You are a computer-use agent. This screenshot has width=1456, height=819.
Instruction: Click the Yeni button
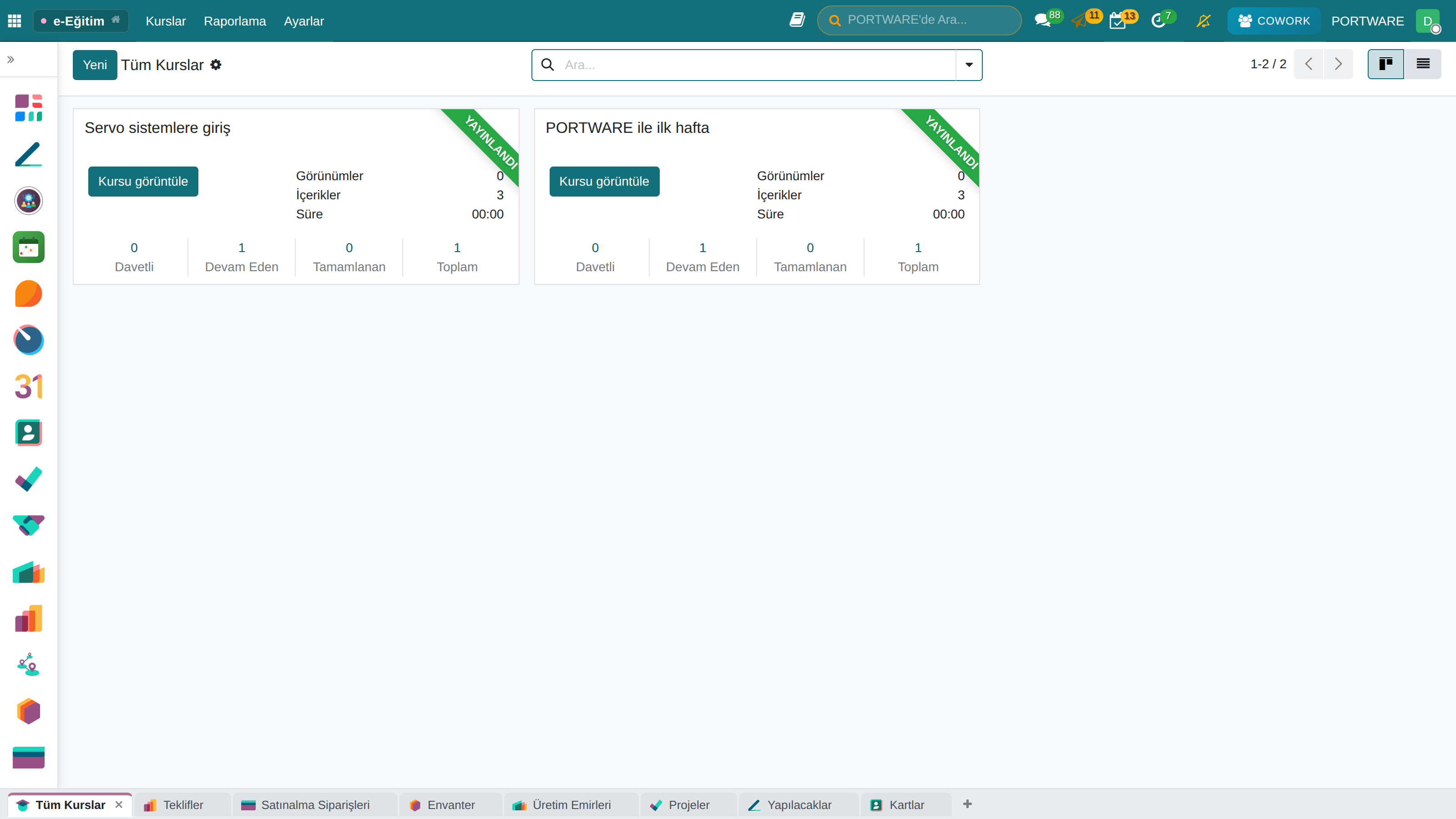coord(95,65)
